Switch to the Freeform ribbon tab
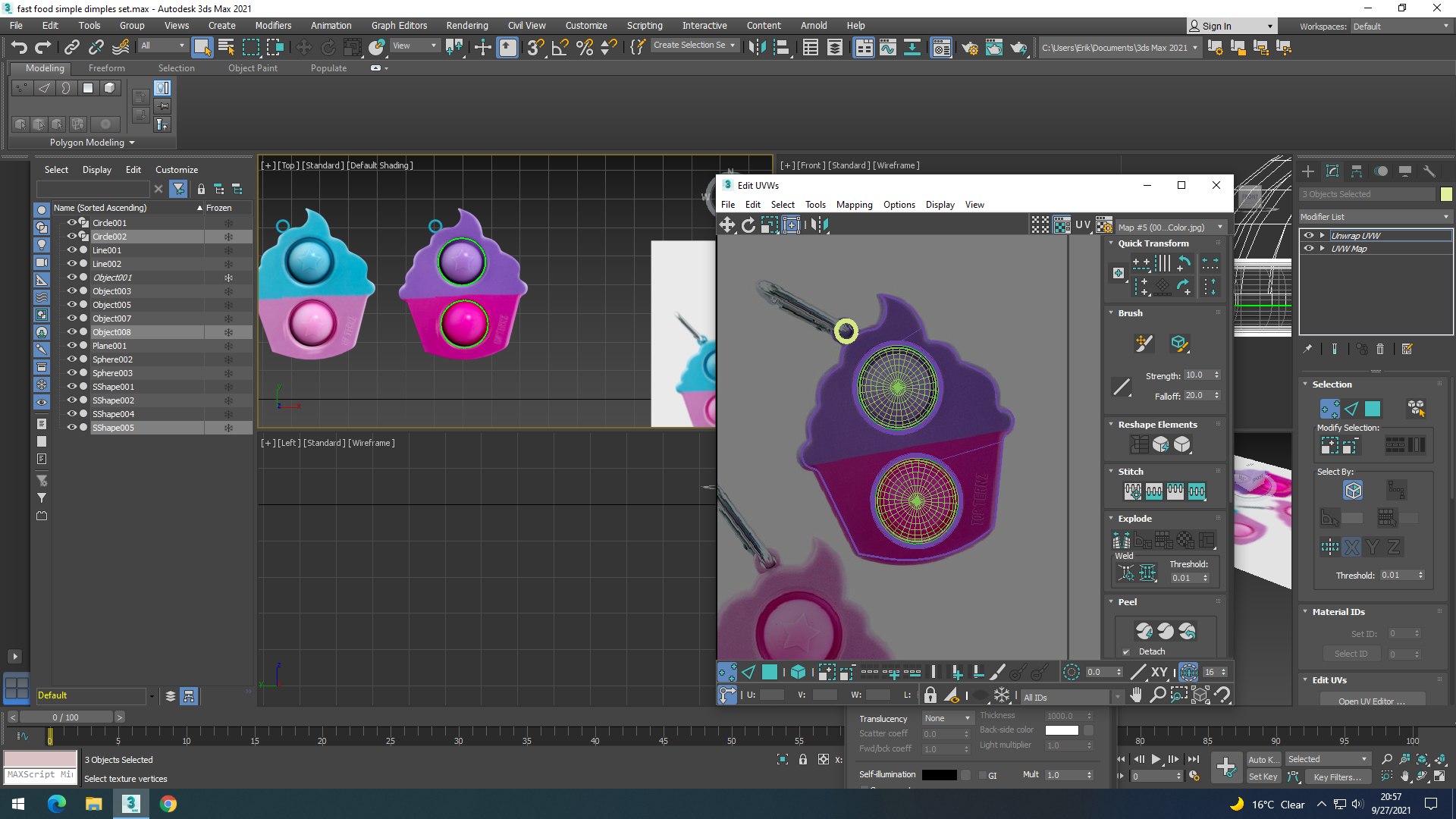 106,68
